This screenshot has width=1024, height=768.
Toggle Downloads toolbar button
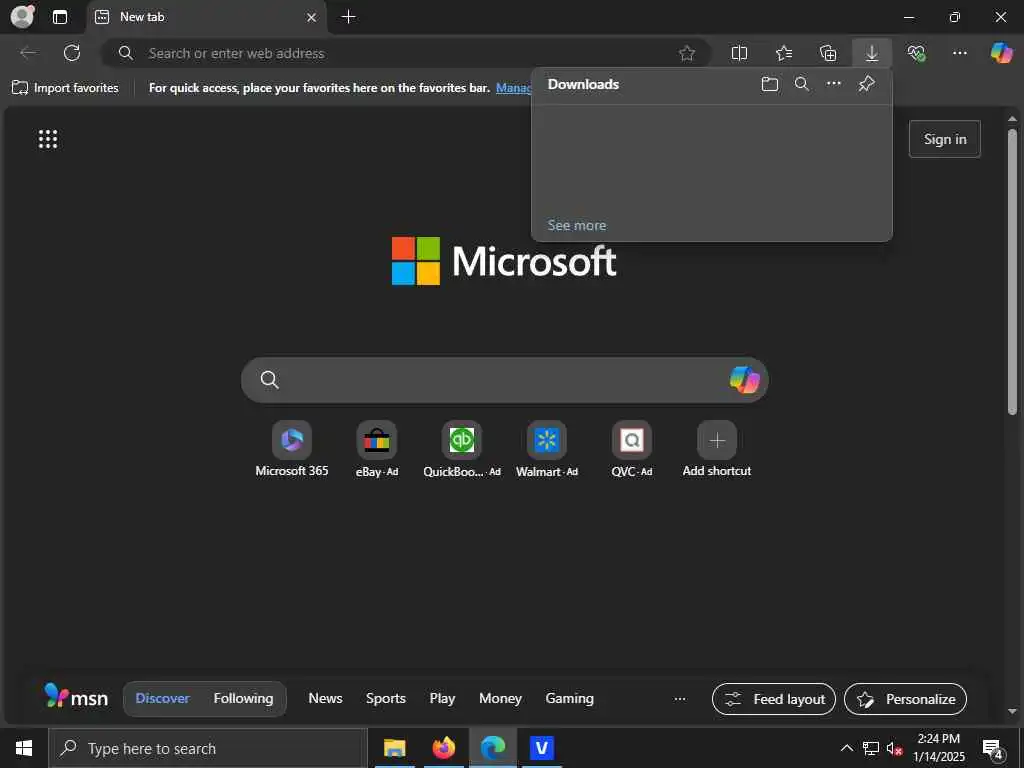coord(872,53)
